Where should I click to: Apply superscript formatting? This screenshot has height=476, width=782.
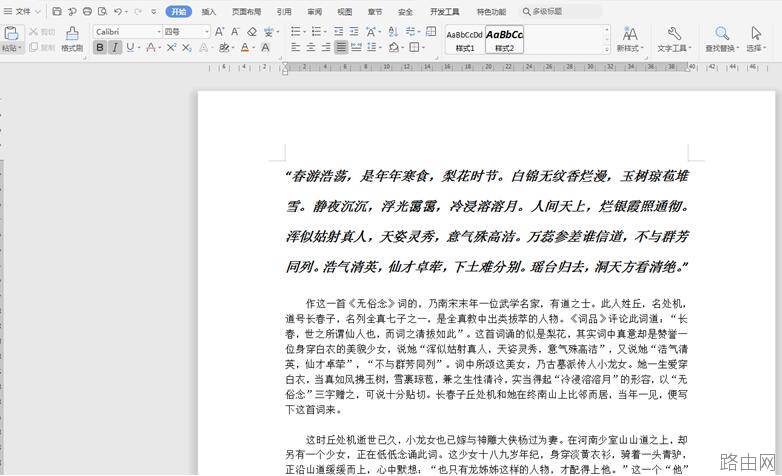[171, 47]
